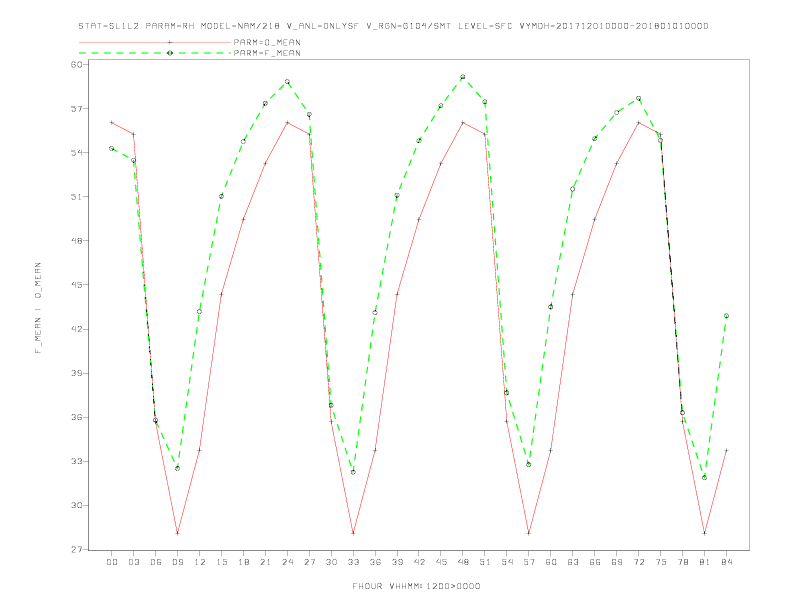Select the F_MEAN circle marker at hour 00
Viewport: 792px width, 612px height.
pyautogui.click(x=112, y=148)
